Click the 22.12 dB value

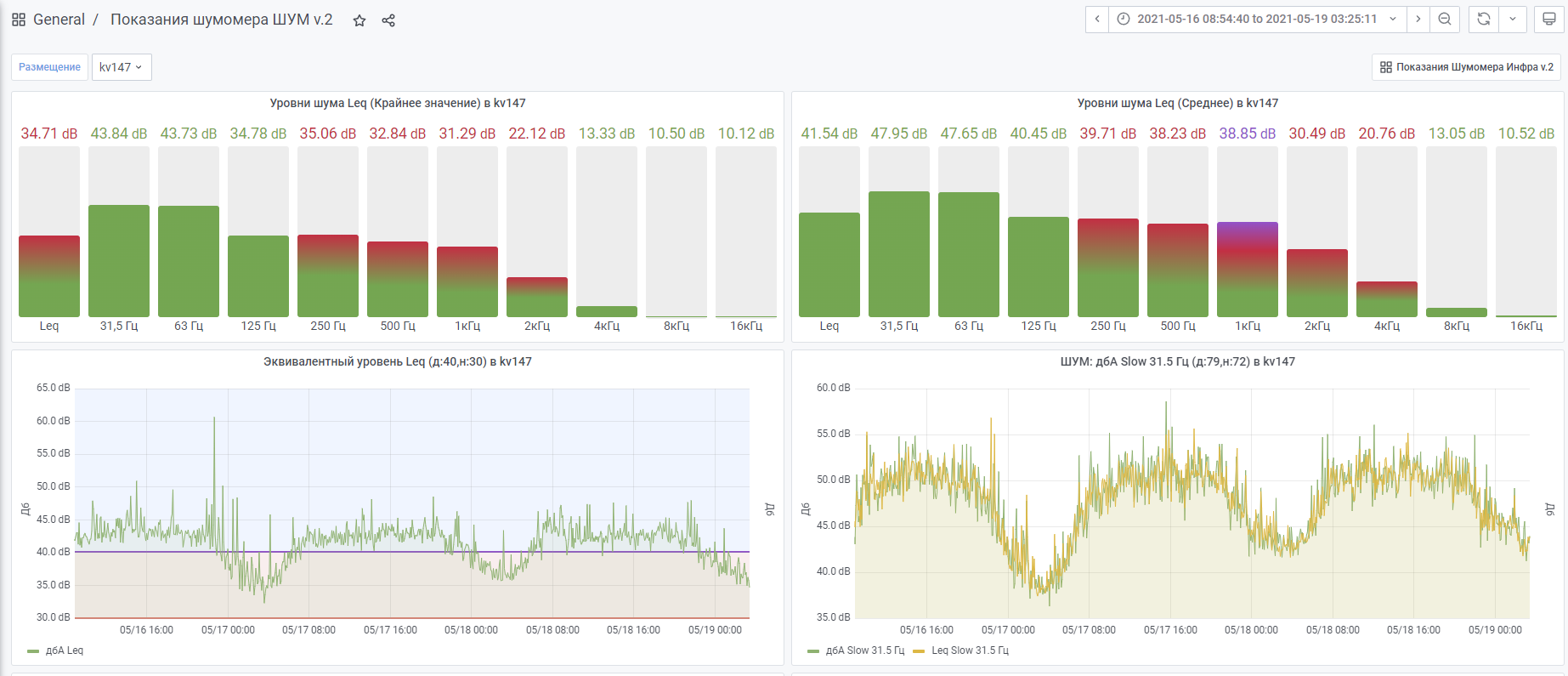[537, 133]
